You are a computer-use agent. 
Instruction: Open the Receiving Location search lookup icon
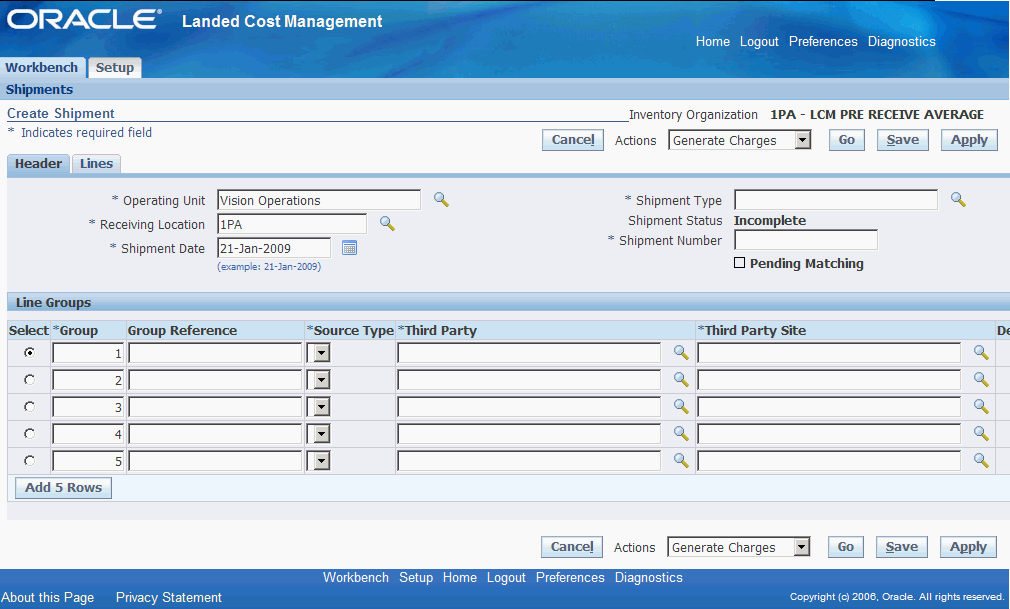[x=387, y=224]
